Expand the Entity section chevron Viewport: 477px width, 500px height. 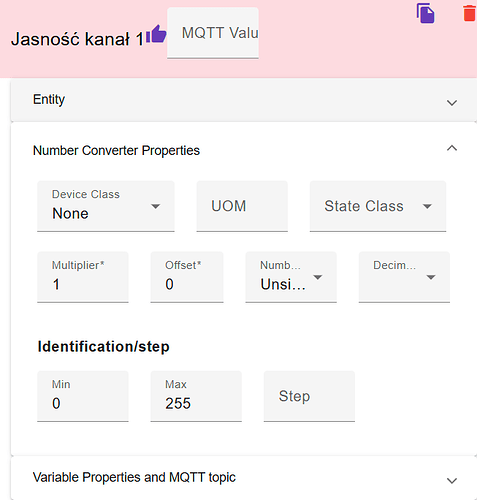tap(452, 103)
